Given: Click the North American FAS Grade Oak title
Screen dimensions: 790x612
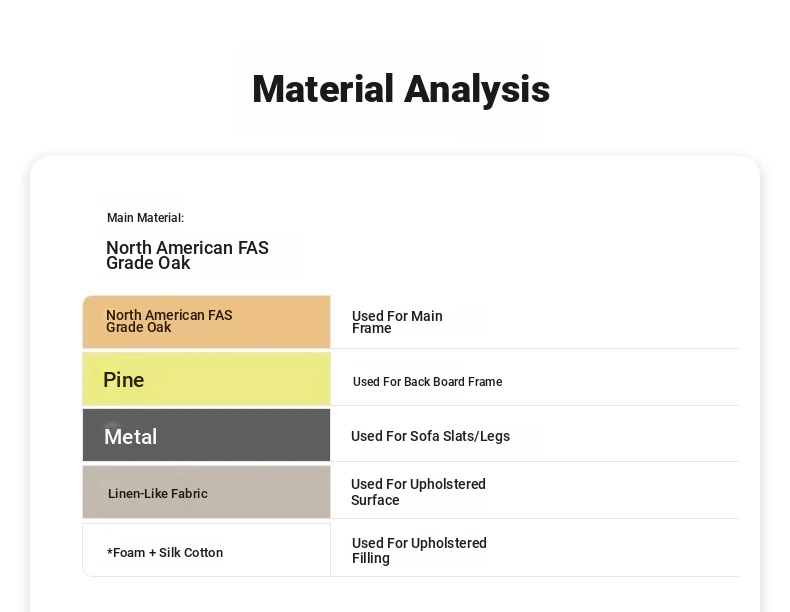Looking at the screenshot, I should click(187, 255).
